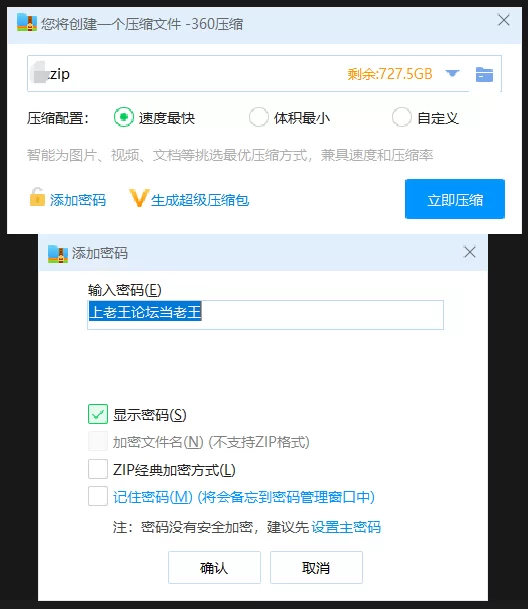Cancel the dialog with 取消 button
The image size is (528, 609).
tap(316, 567)
